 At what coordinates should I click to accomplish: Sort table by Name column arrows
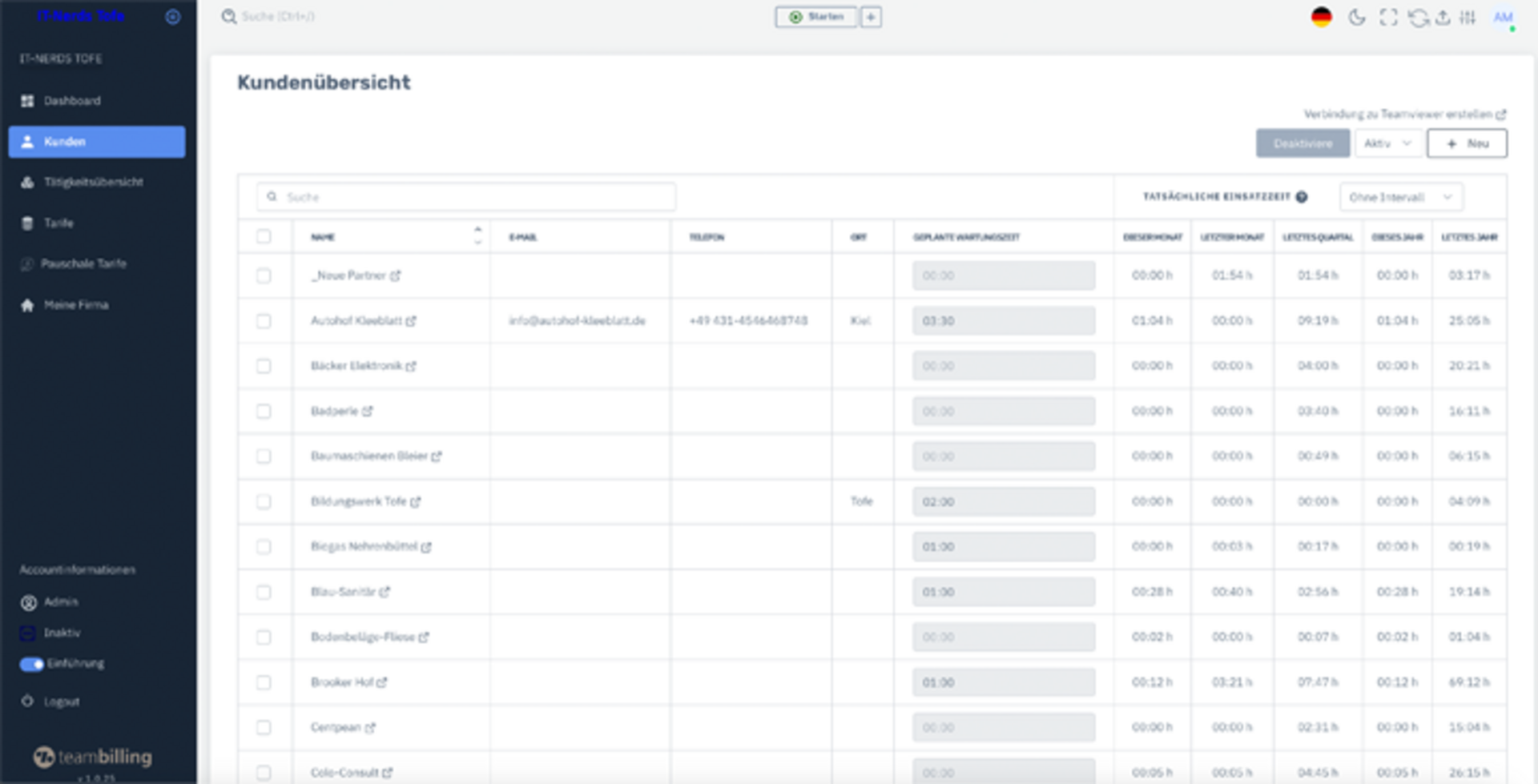pos(477,235)
